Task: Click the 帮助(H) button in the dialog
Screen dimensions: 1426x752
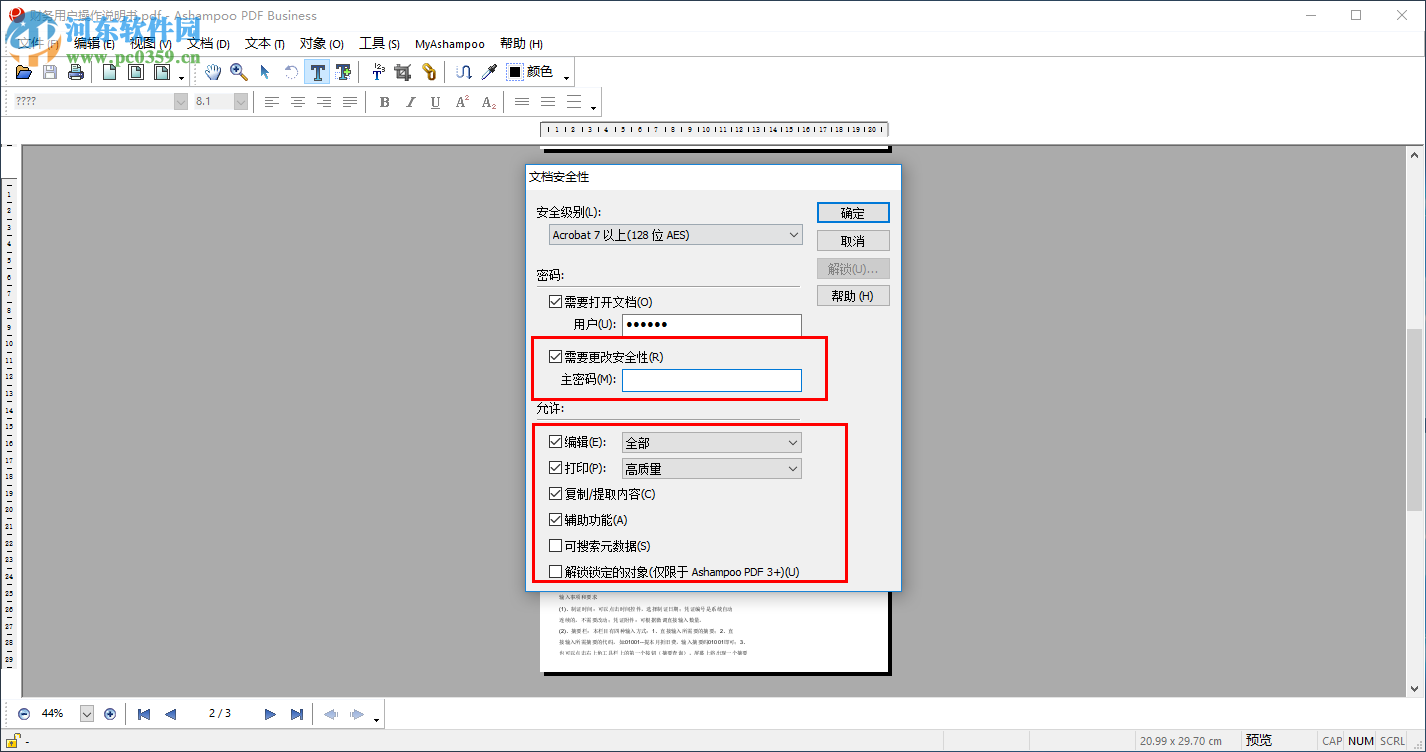Action: click(853, 295)
